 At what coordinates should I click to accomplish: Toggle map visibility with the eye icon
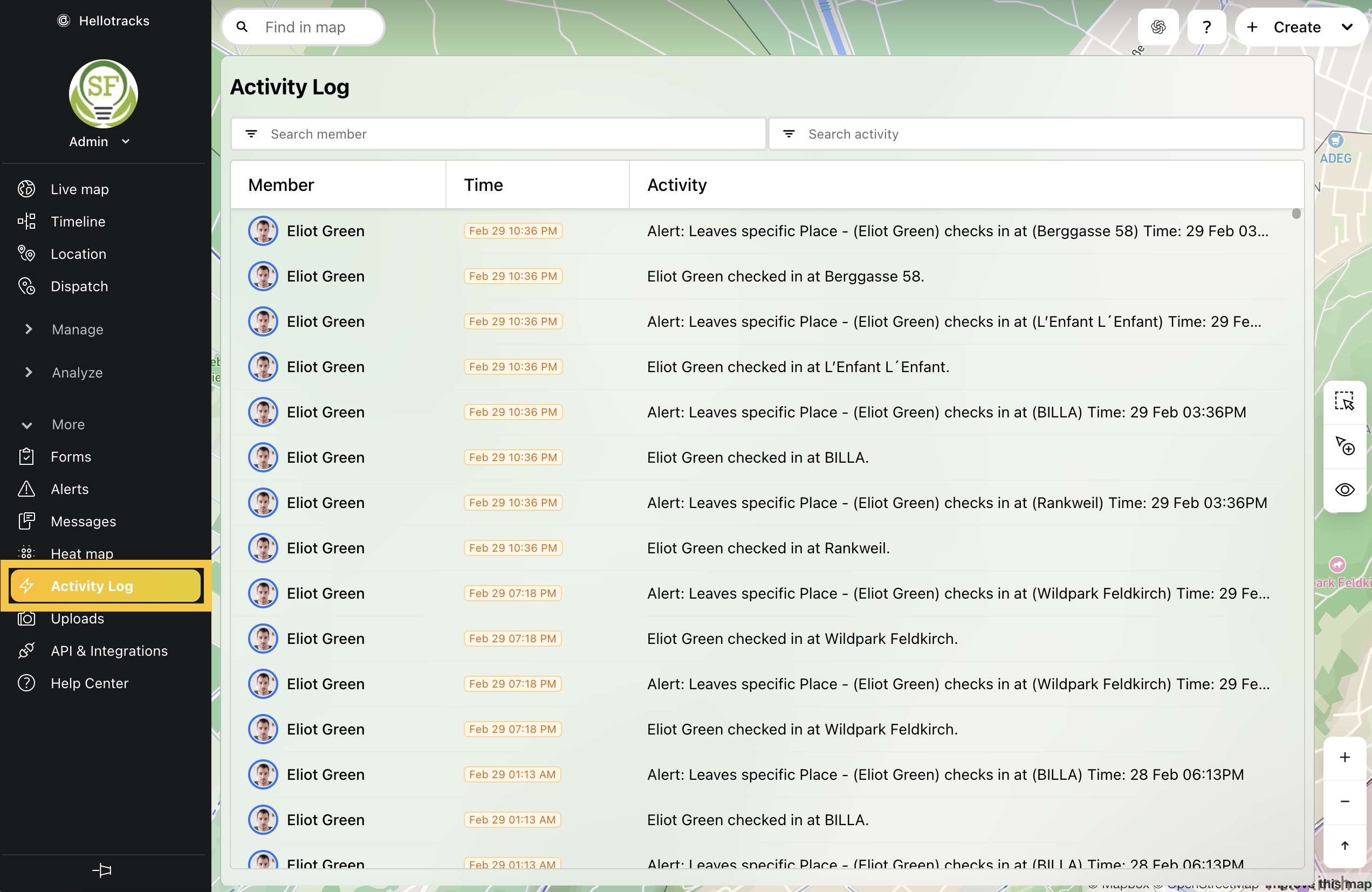pos(1344,490)
